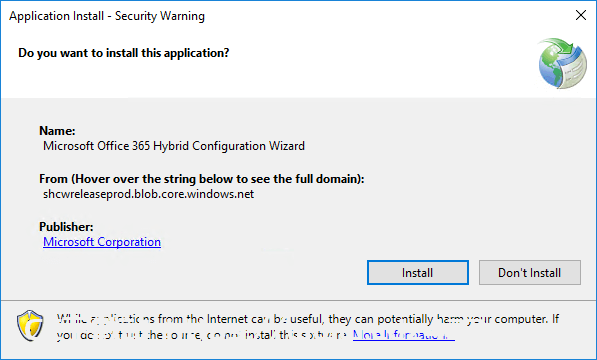The width and height of the screenshot is (597, 360).
Task: Click the Application Install title bar text
Action: (x=56, y=16)
